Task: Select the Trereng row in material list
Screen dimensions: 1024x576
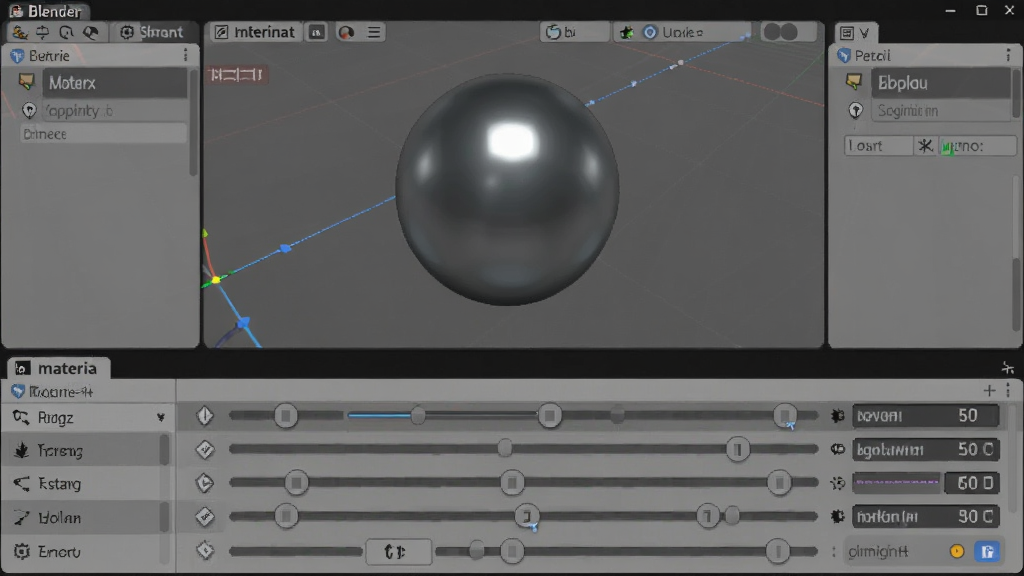Action: tap(85, 451)
